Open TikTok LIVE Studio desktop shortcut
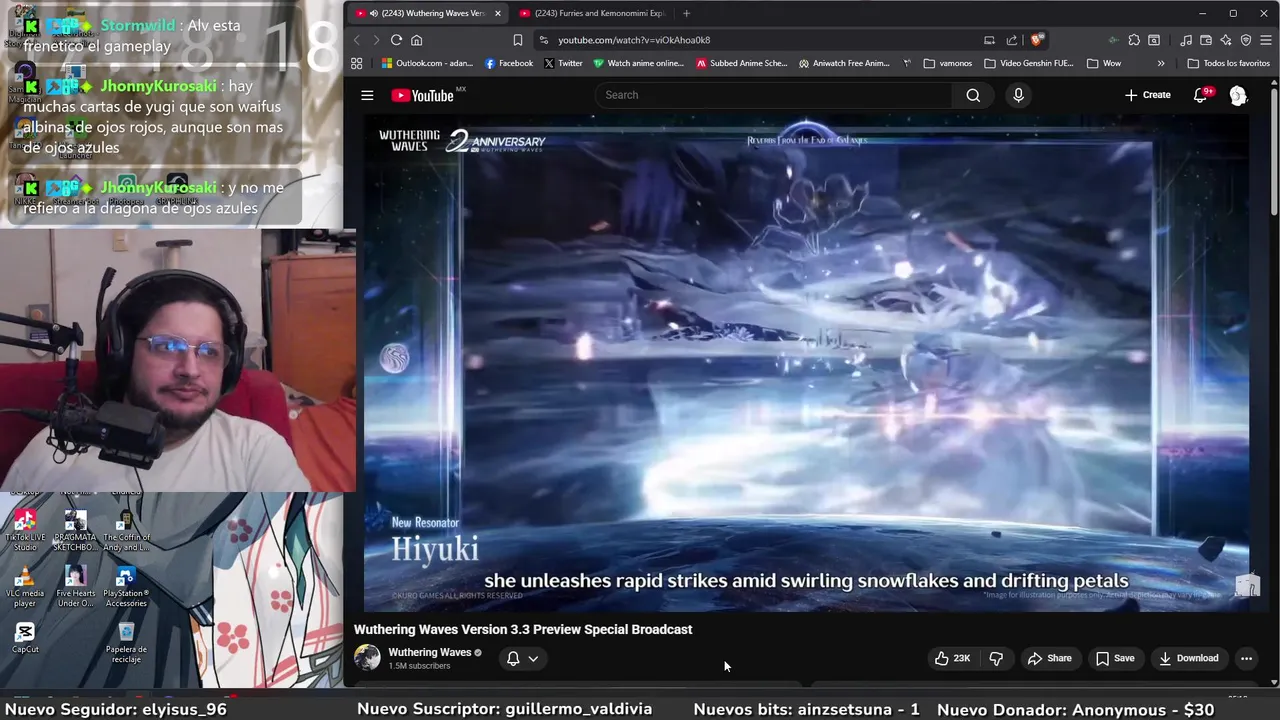Viewport: 1280px width, 720px height. [x=25, y=528]
